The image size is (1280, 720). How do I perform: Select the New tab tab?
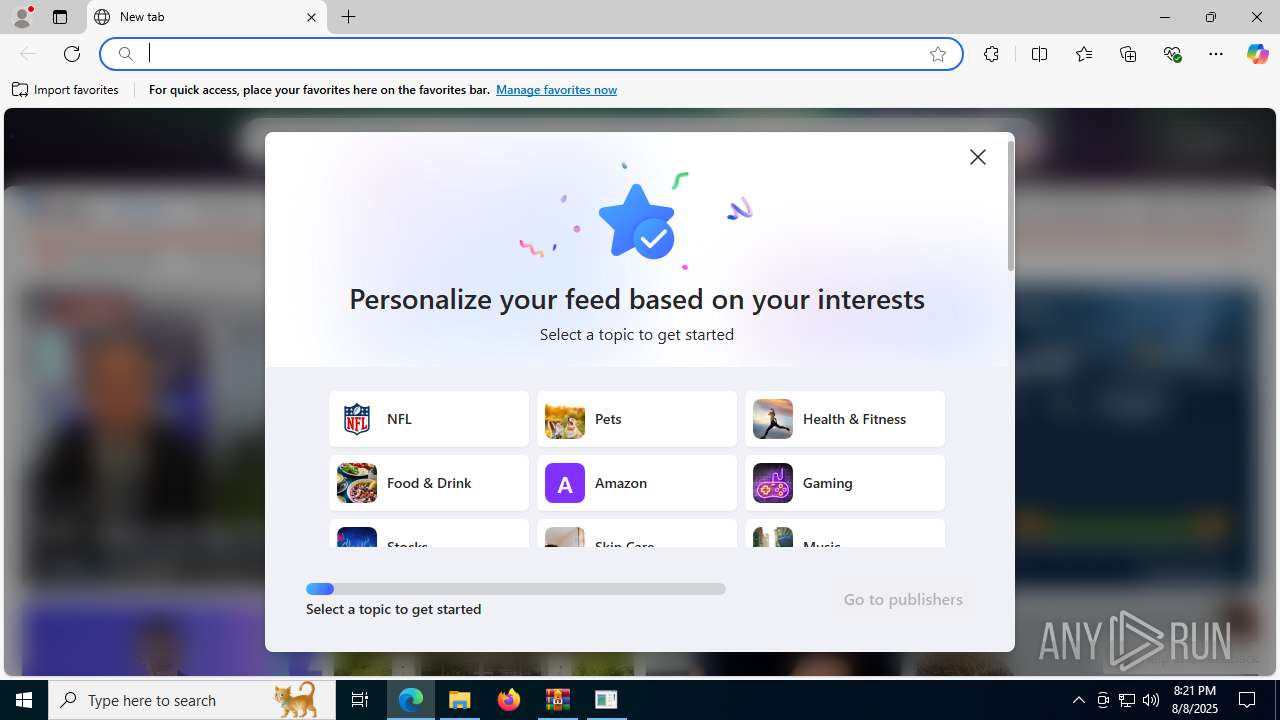coord(207,17)
